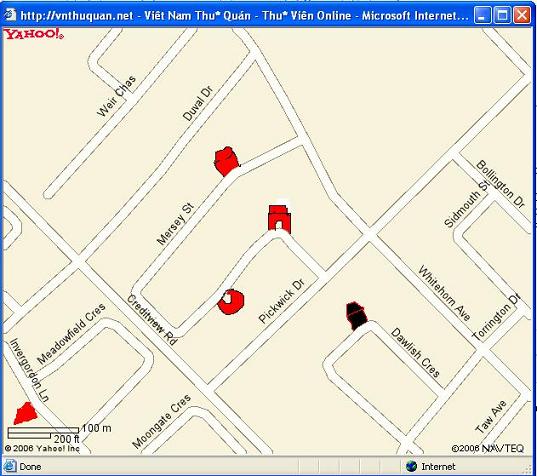The height and width of the screenshot is (476, 537).
Task: Click the Weir Chas street label
Action: click(116, 96)
